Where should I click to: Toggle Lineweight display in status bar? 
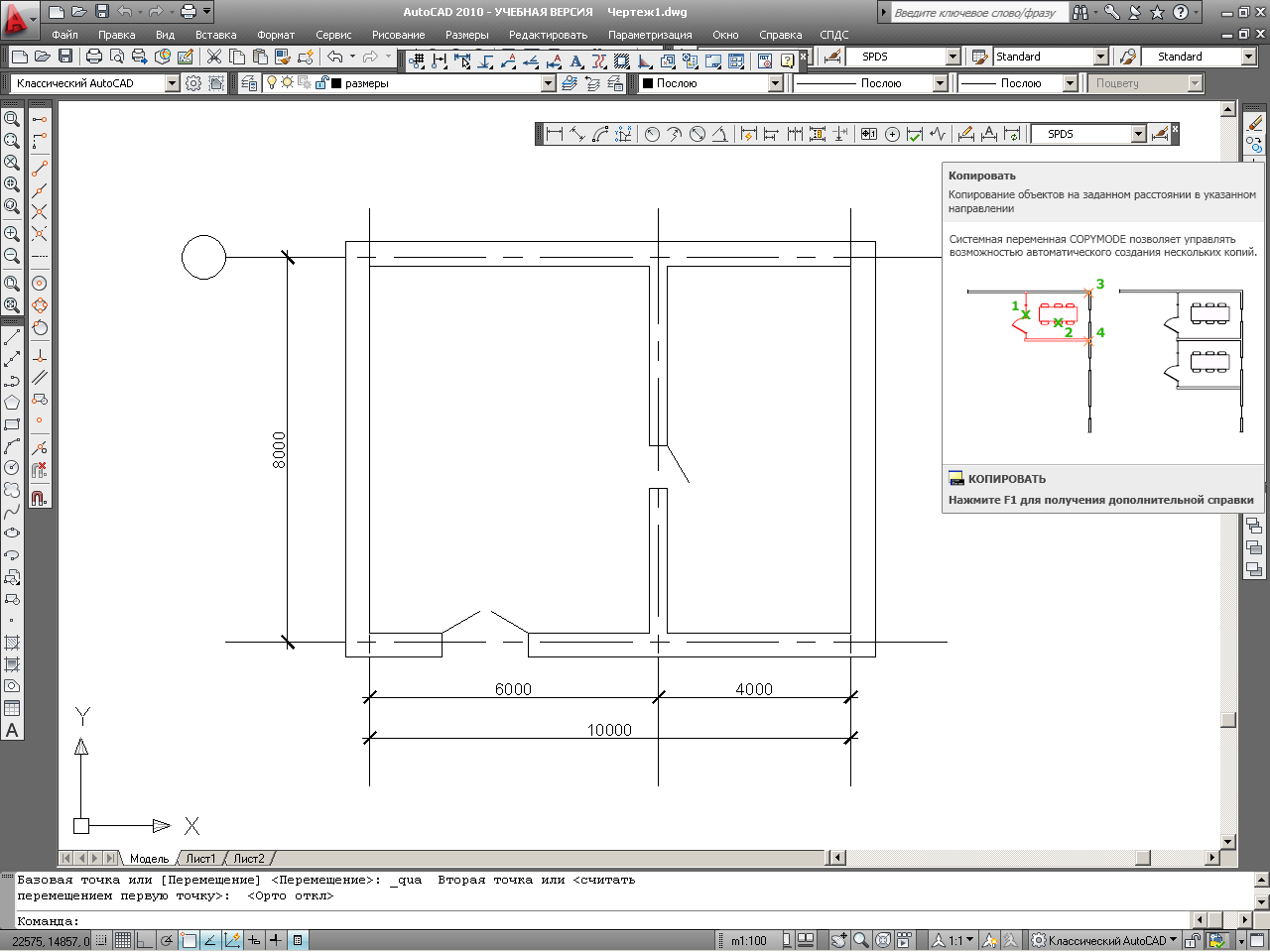[275, 940]
